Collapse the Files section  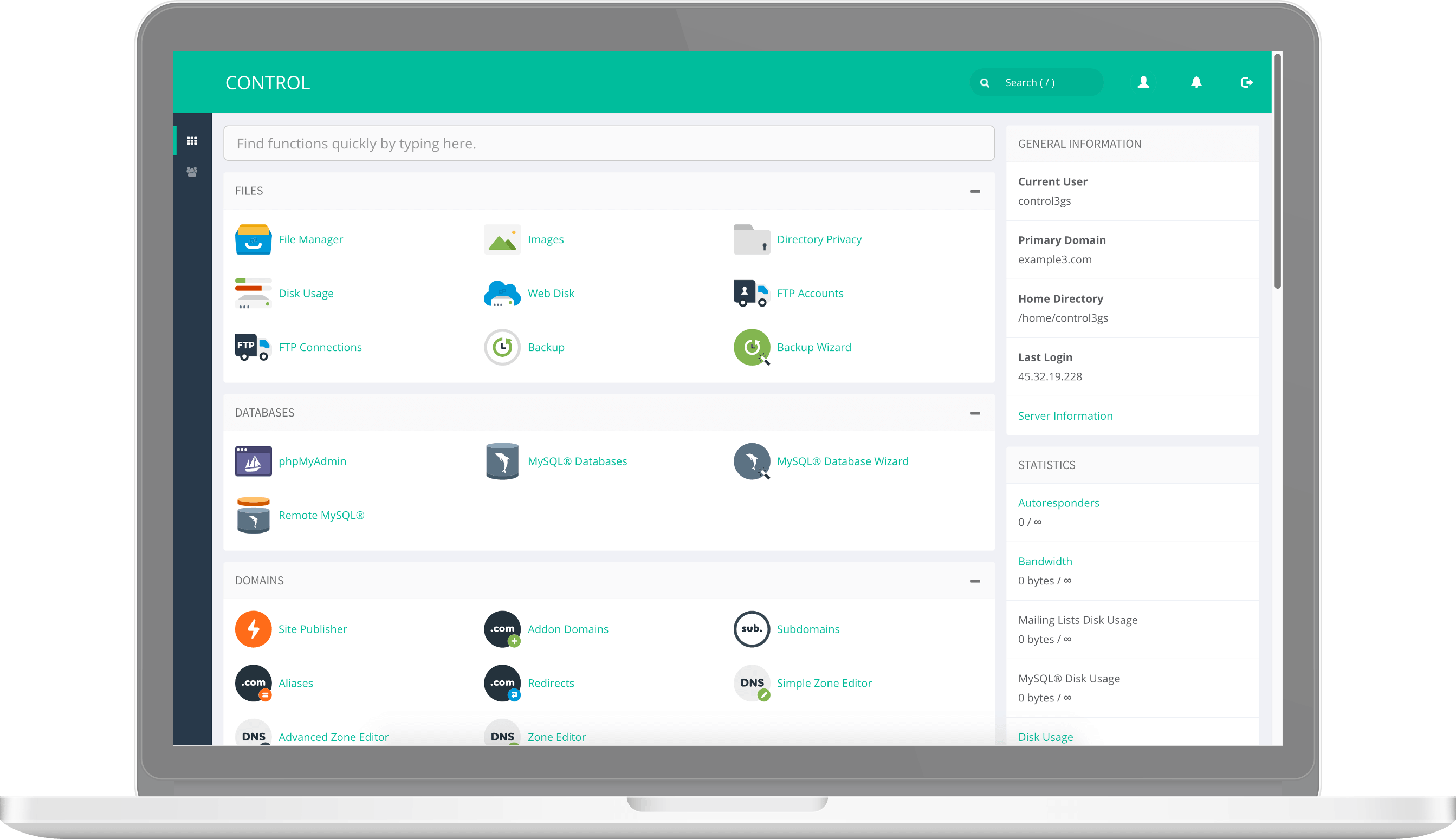click(x=975, y=191)
